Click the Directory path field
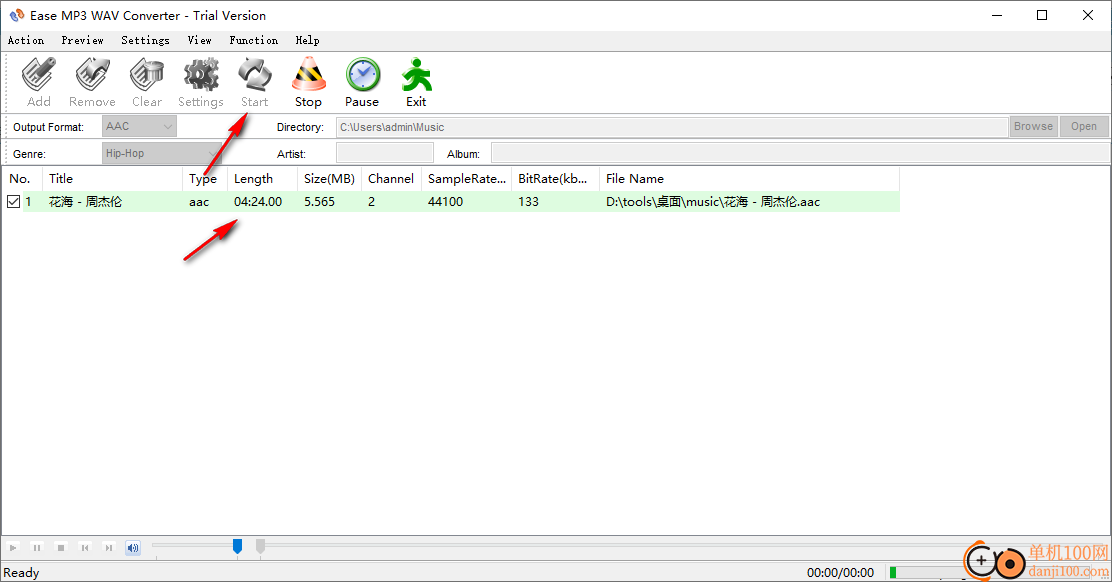1112x582 pixels. pyautogui.click(x=672, y=127)
